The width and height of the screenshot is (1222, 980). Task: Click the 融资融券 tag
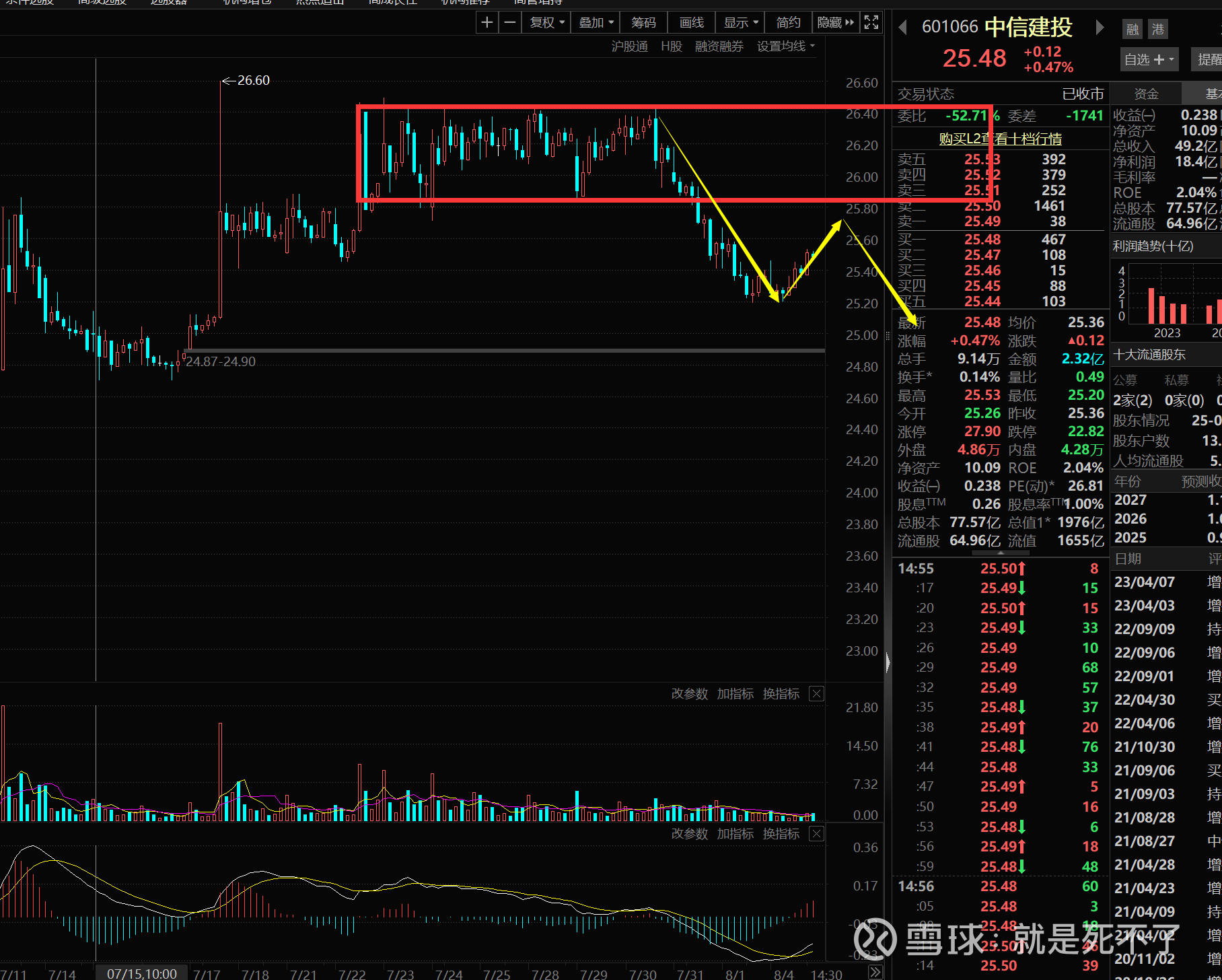click(719, 46)
